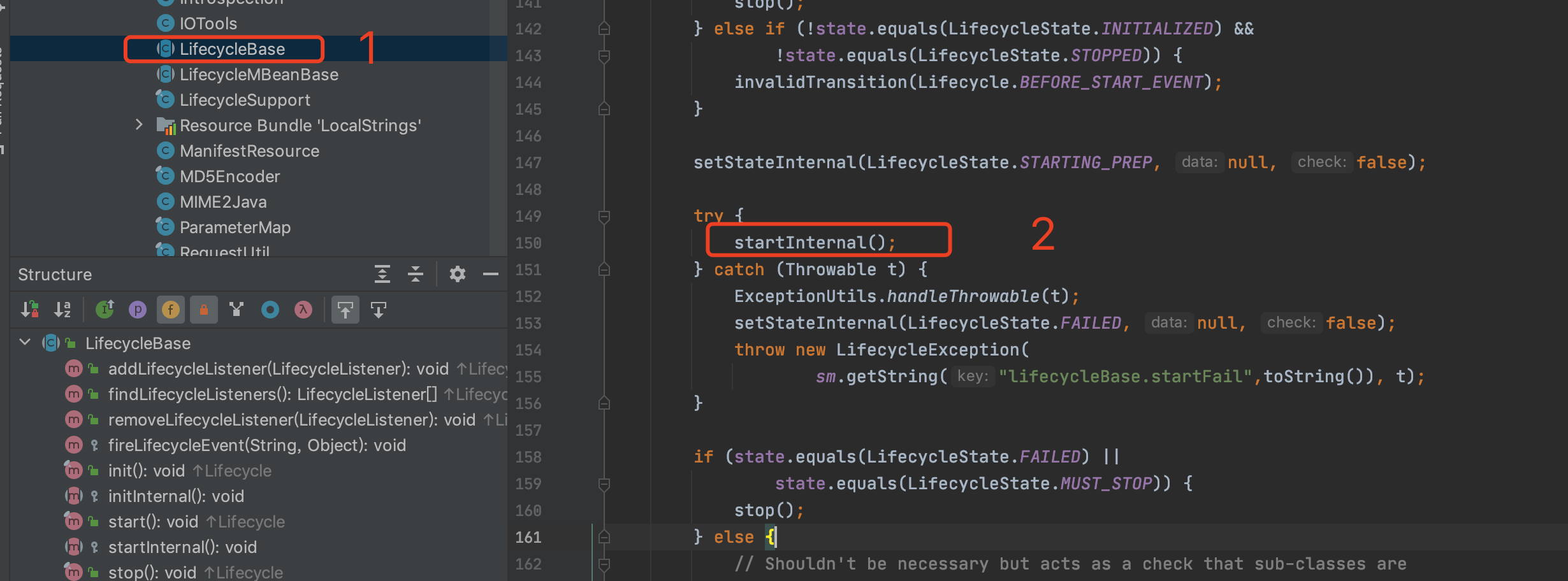Click class icon beside LifecycleMBeanBase
The width and height of the screenshot is (1568, 581).
tap(166, 75)
